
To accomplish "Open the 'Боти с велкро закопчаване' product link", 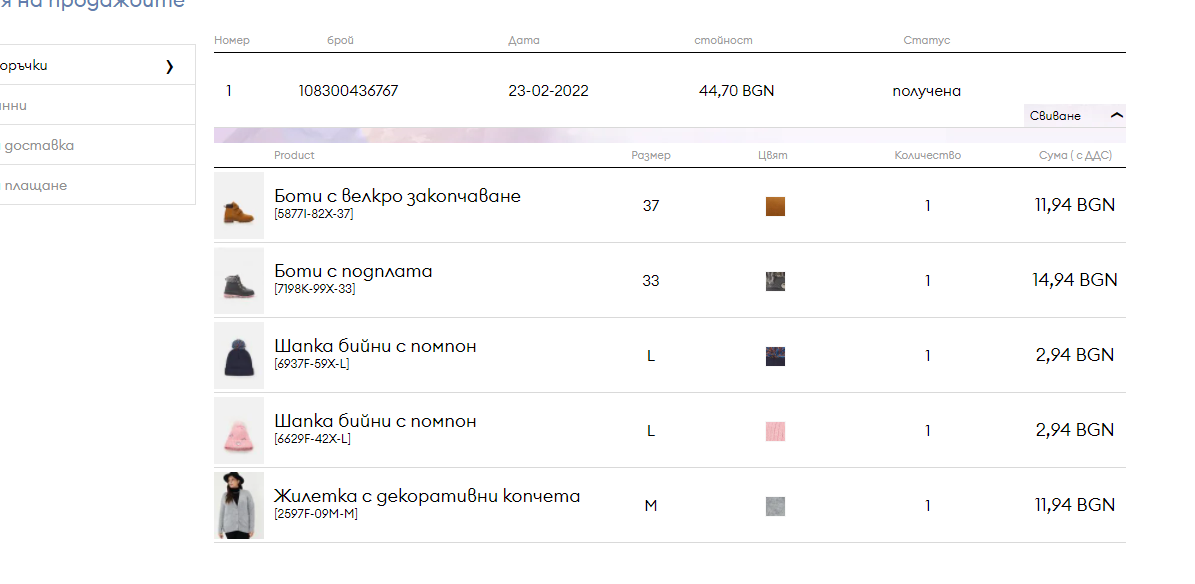I will coord(397,196).
